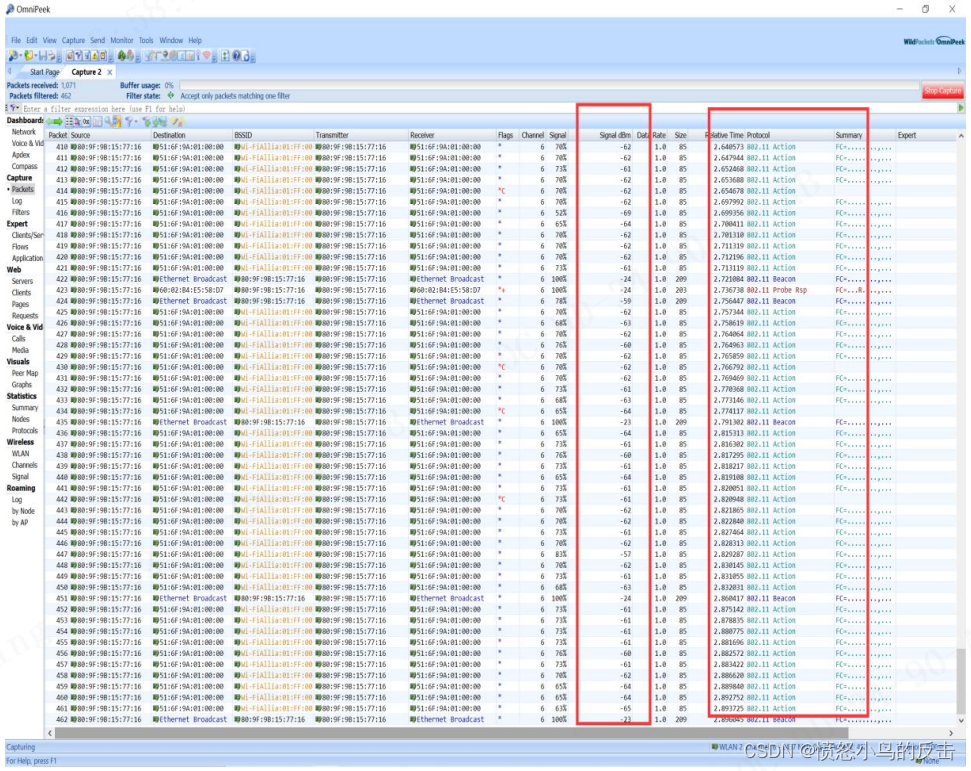The width and height of the screenshot is (971, 771).
Task: Select Protocols under Statistics
Action: 25,430
